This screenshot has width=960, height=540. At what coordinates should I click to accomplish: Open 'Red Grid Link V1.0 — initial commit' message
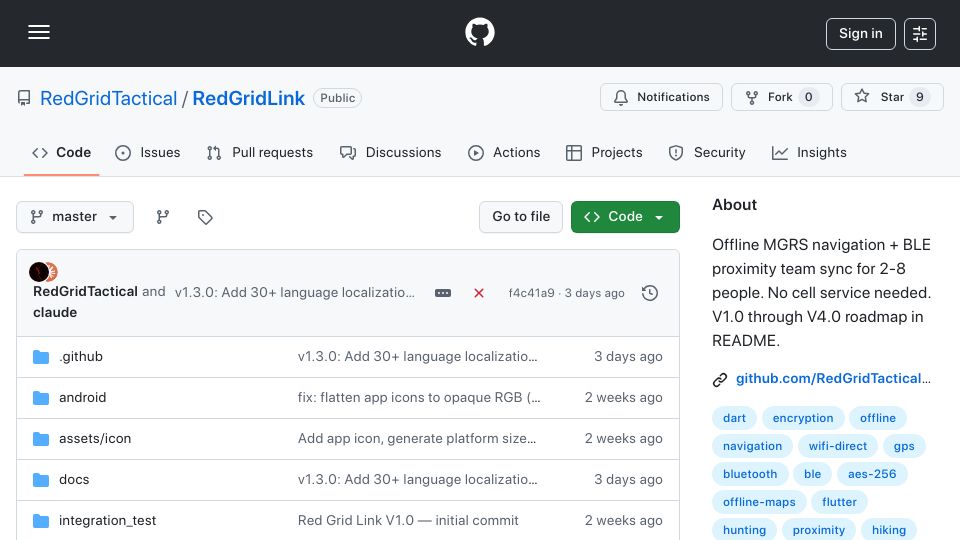[408, 520]
